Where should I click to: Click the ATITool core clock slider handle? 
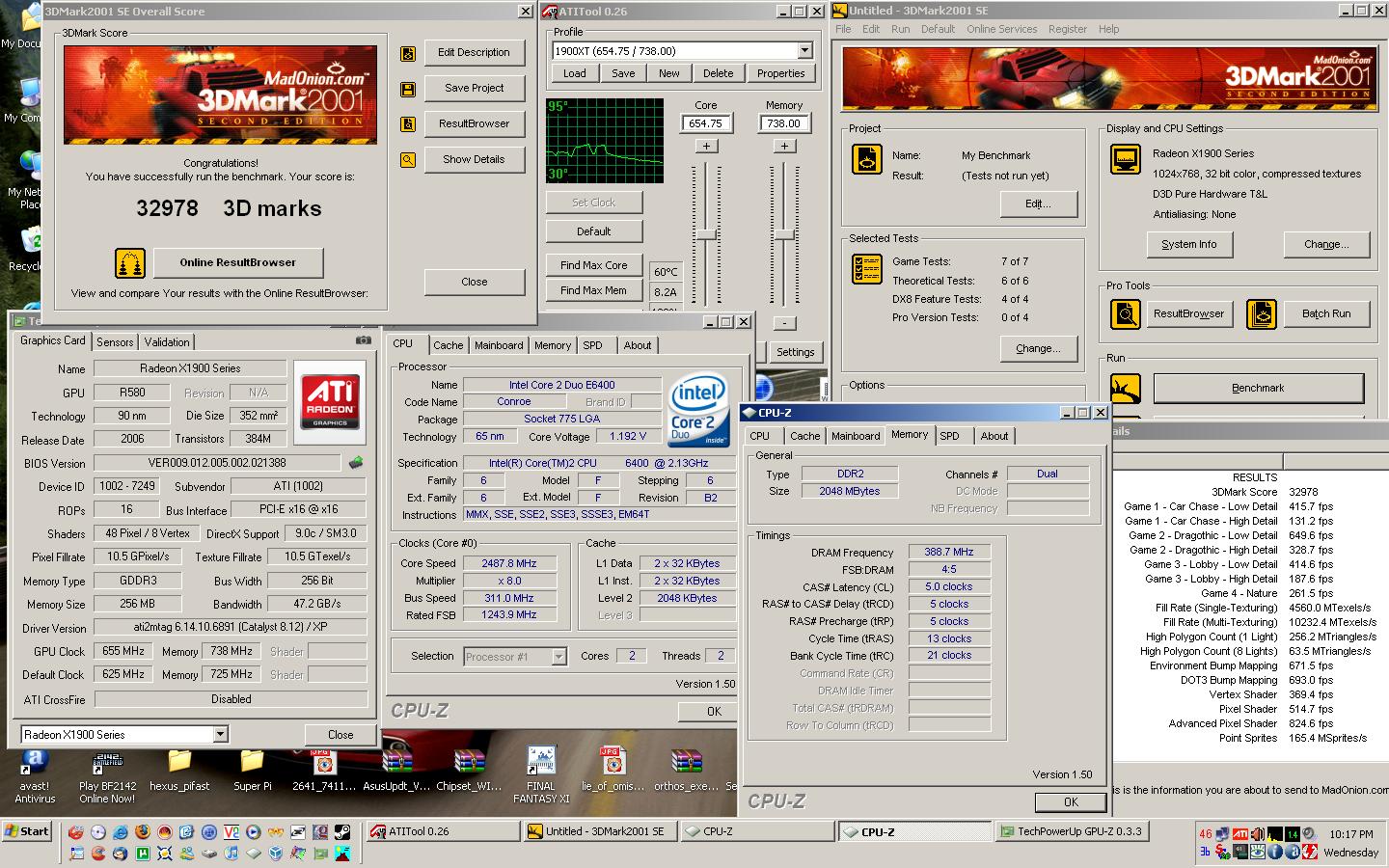pos(706,235)
